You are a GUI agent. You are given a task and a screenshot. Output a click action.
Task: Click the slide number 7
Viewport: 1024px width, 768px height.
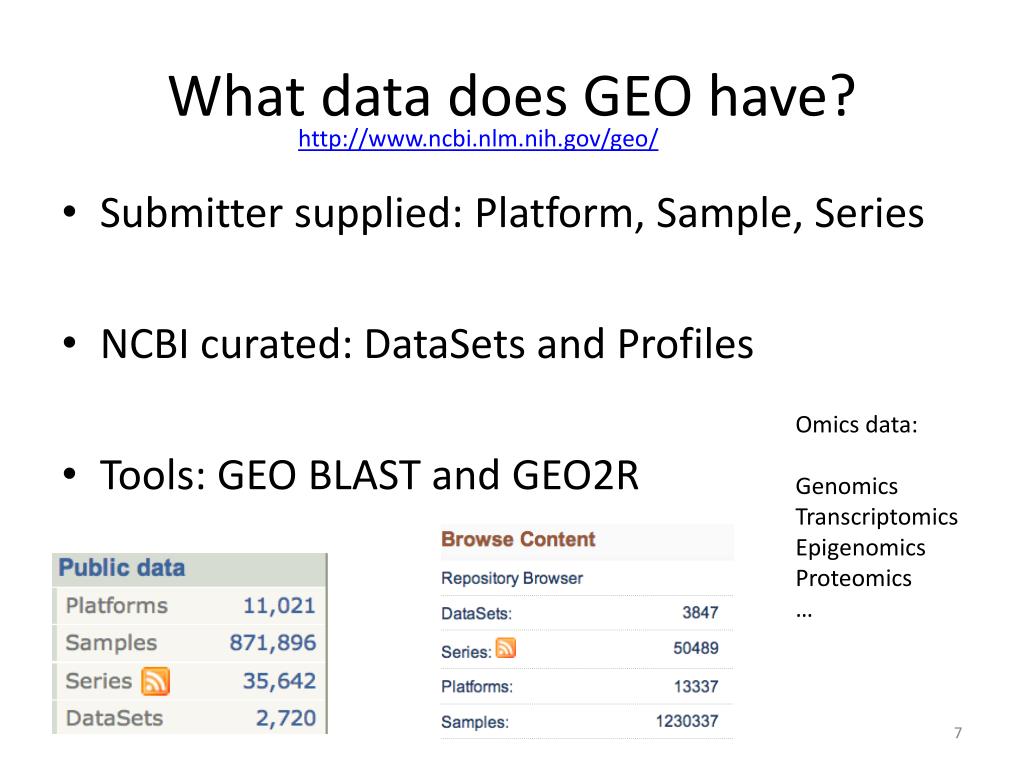click(x=957, y=733)
